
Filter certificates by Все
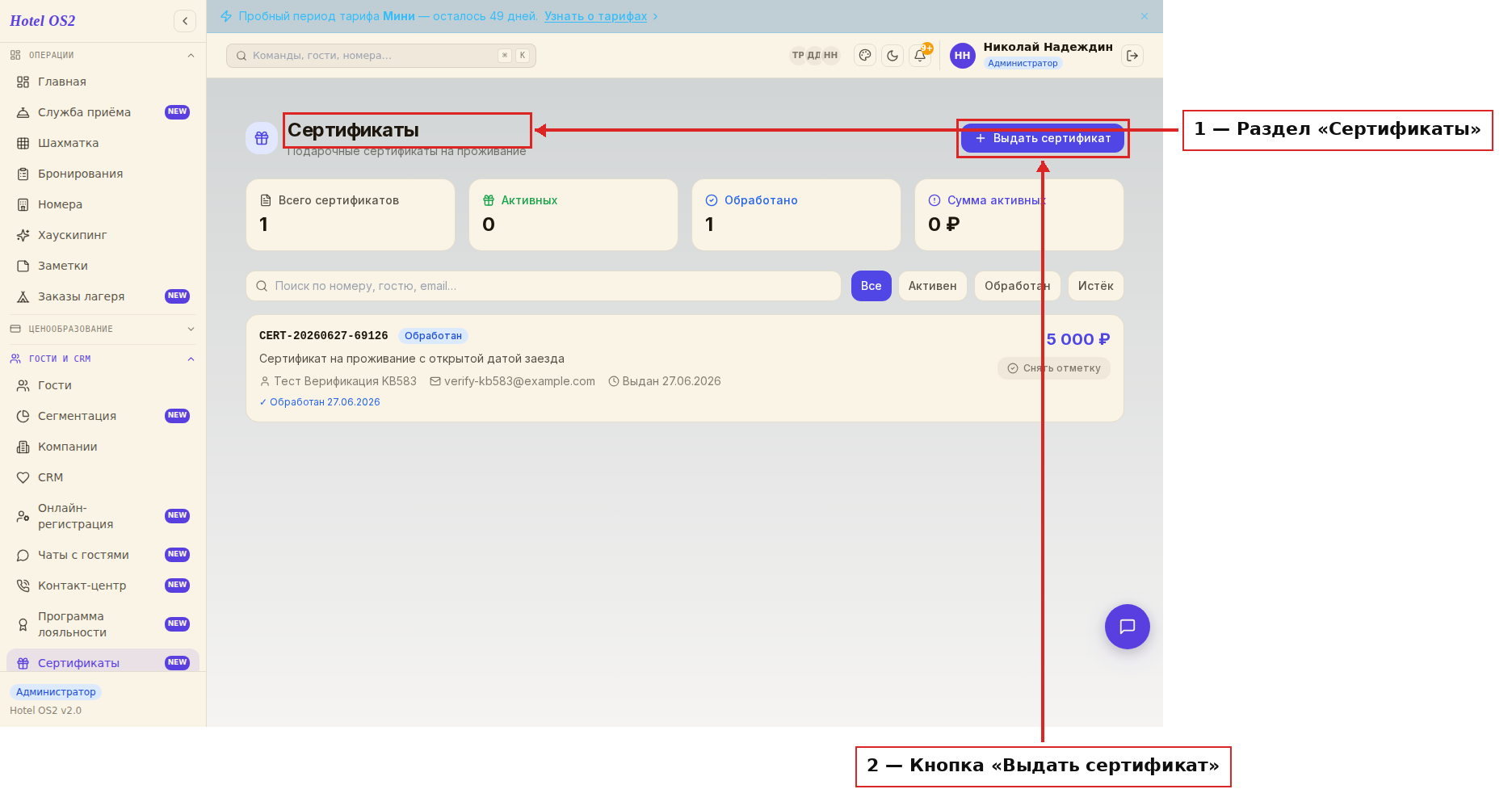pos(871,286)
